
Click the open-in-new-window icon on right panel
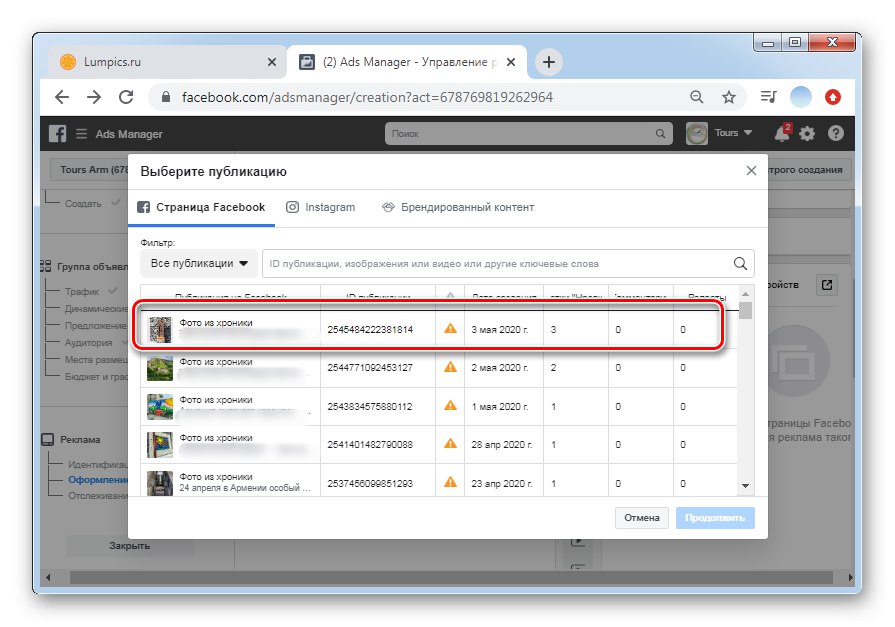pos(827,284)
